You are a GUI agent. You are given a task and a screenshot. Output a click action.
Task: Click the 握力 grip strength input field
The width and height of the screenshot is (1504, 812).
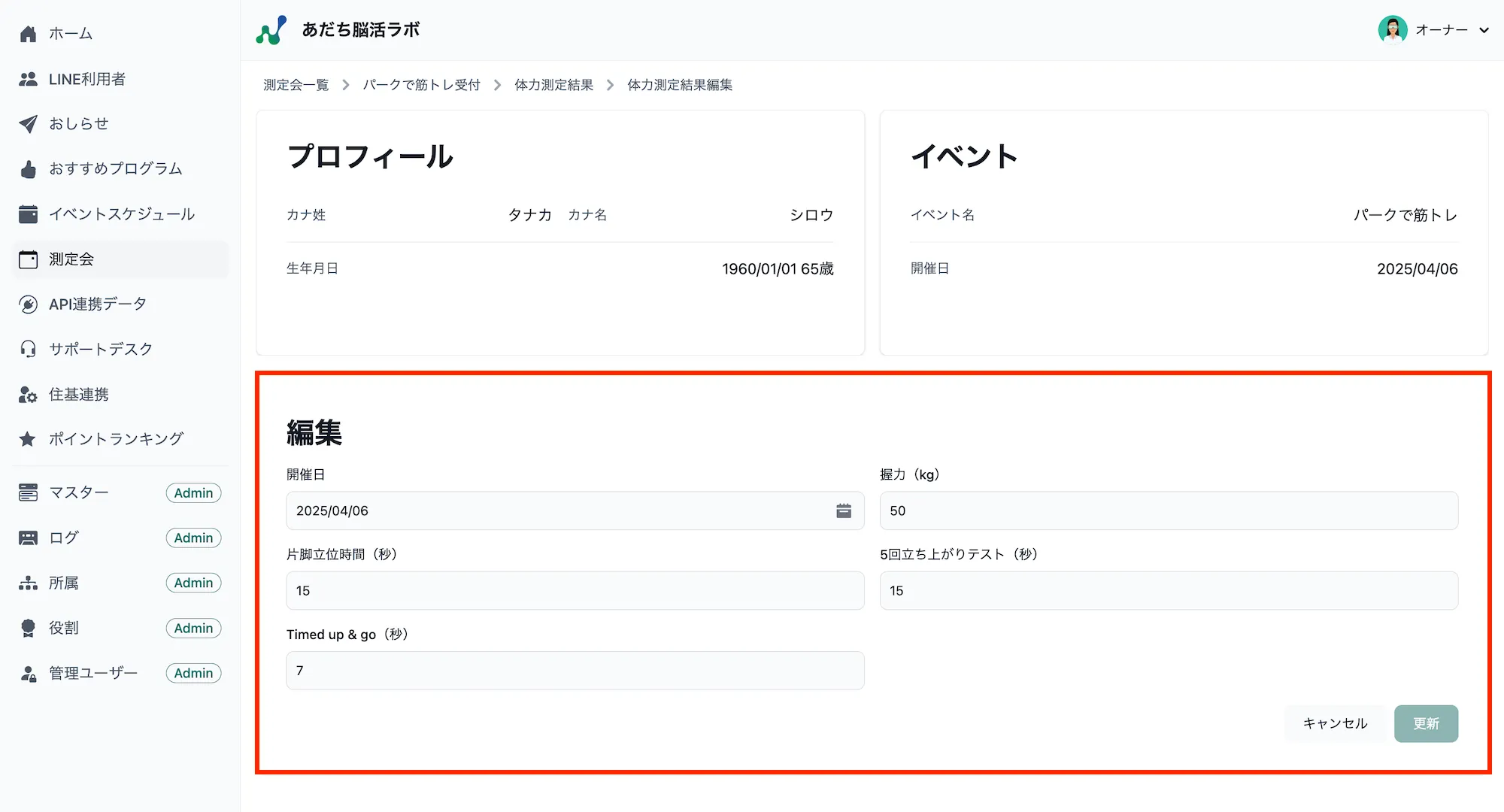click(x=1168, y=511)
